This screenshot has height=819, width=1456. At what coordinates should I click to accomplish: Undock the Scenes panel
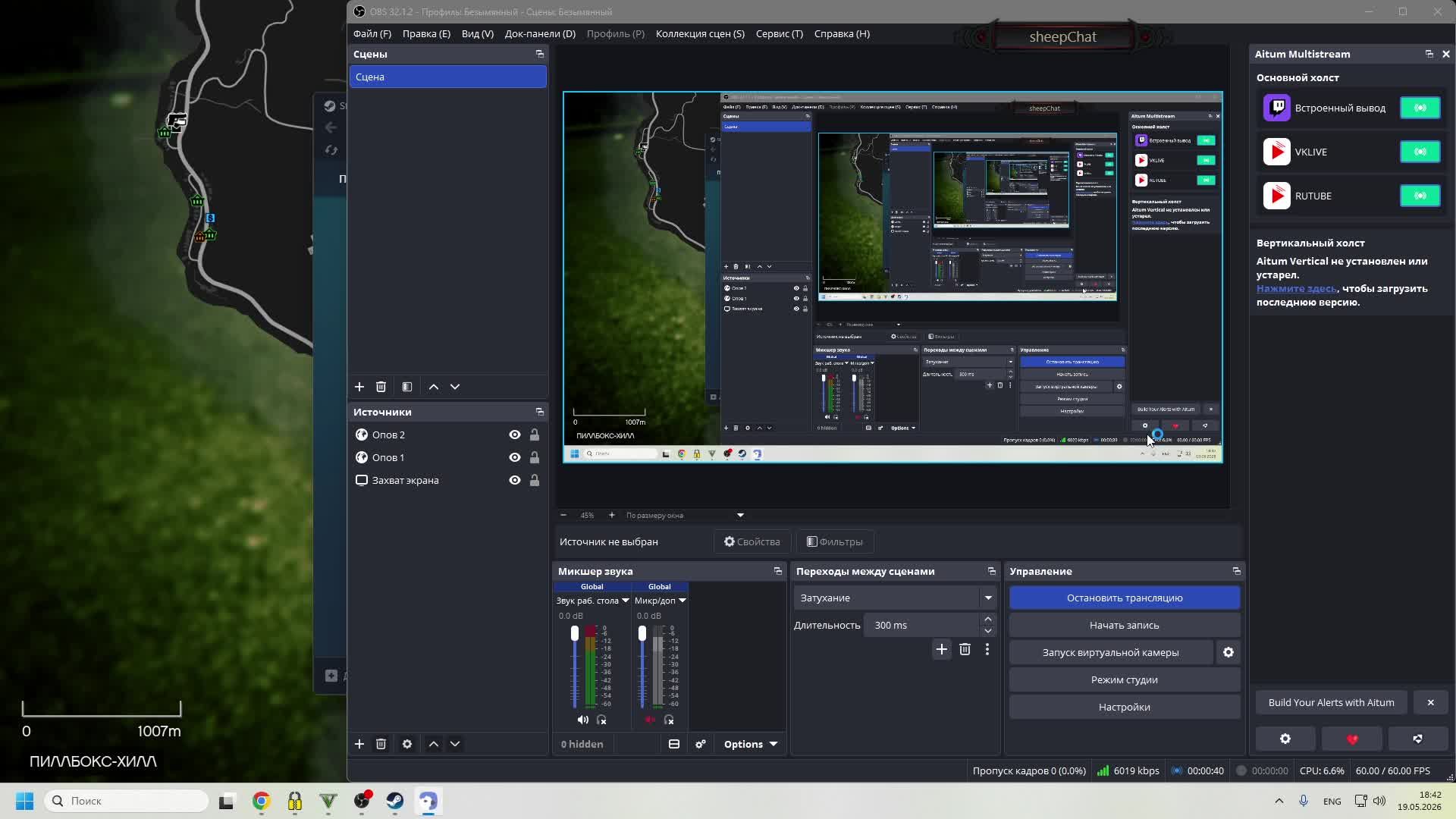540,54
